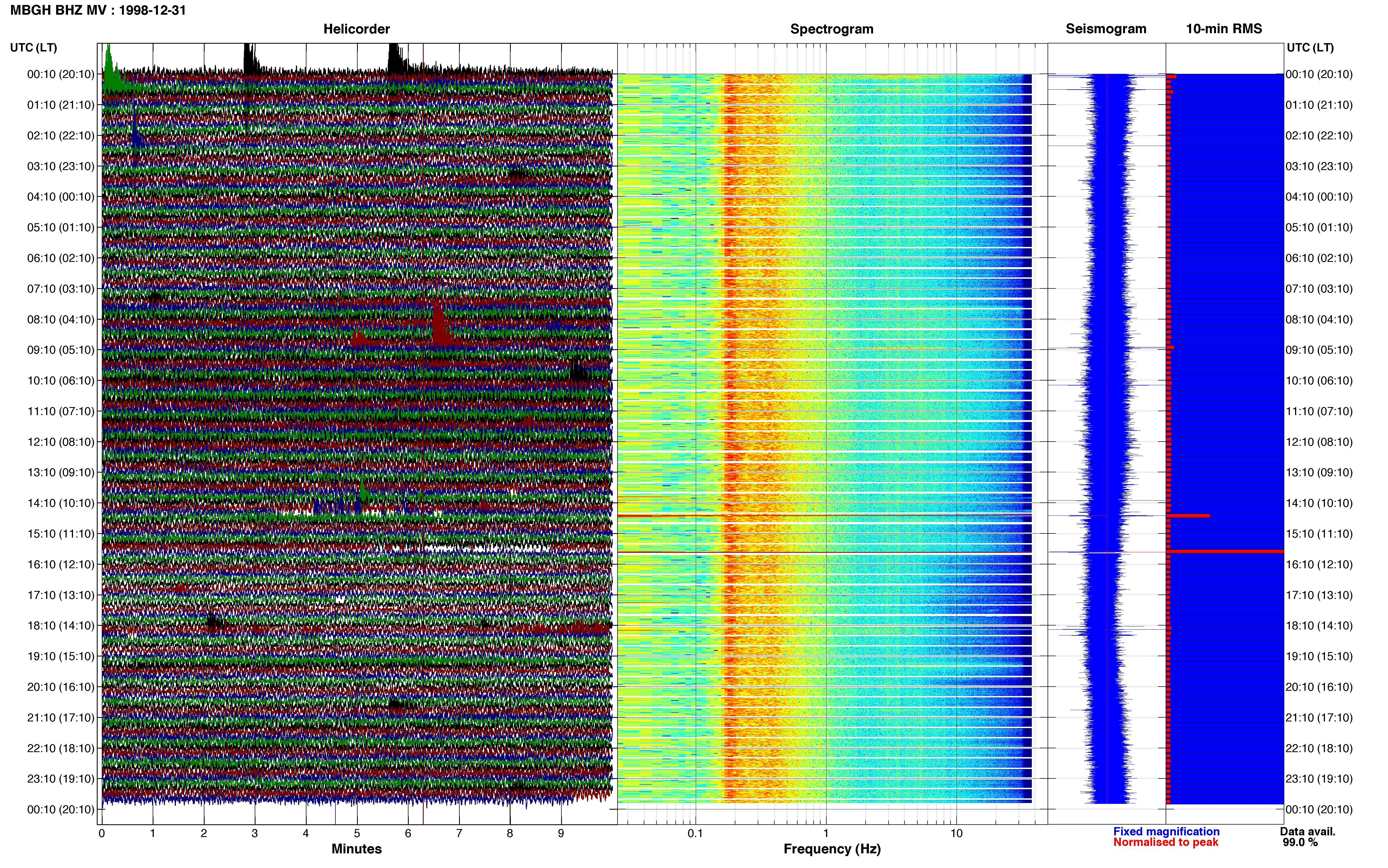
Task: Click left time label 17:10 (13:10)
Action: (61, 595)
